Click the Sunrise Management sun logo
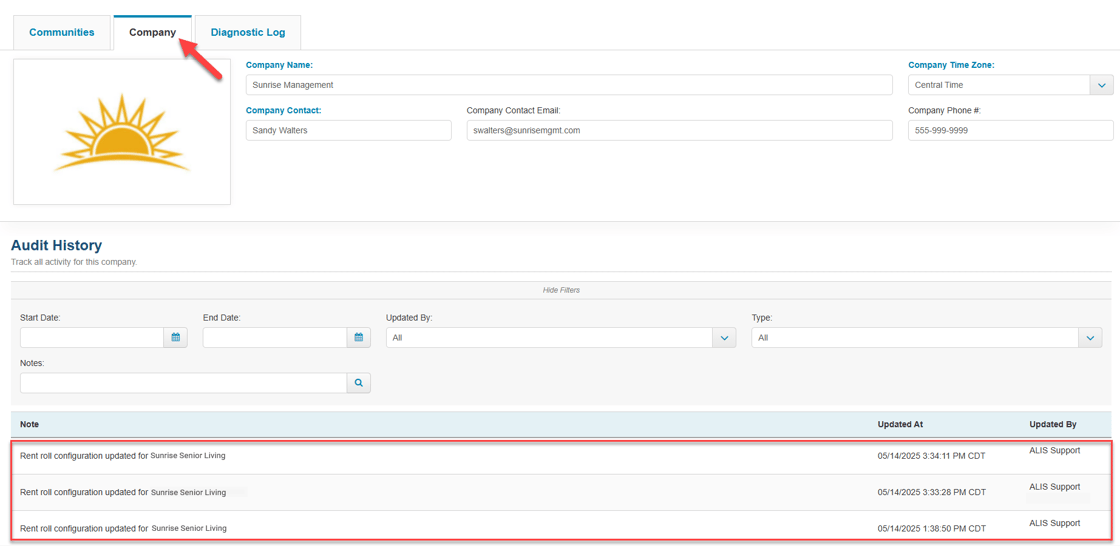The width and height of the screenshot is (1120, 546). tap(121, 132)
